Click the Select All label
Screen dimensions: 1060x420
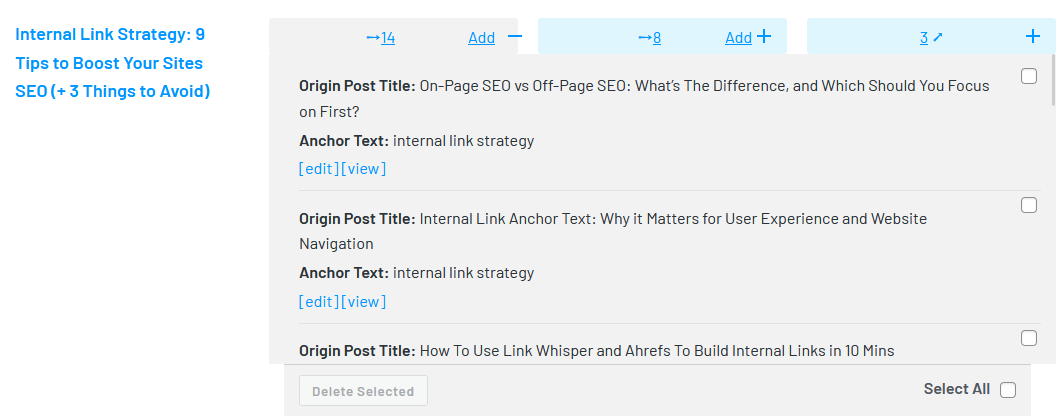click(x=957, y=389)
